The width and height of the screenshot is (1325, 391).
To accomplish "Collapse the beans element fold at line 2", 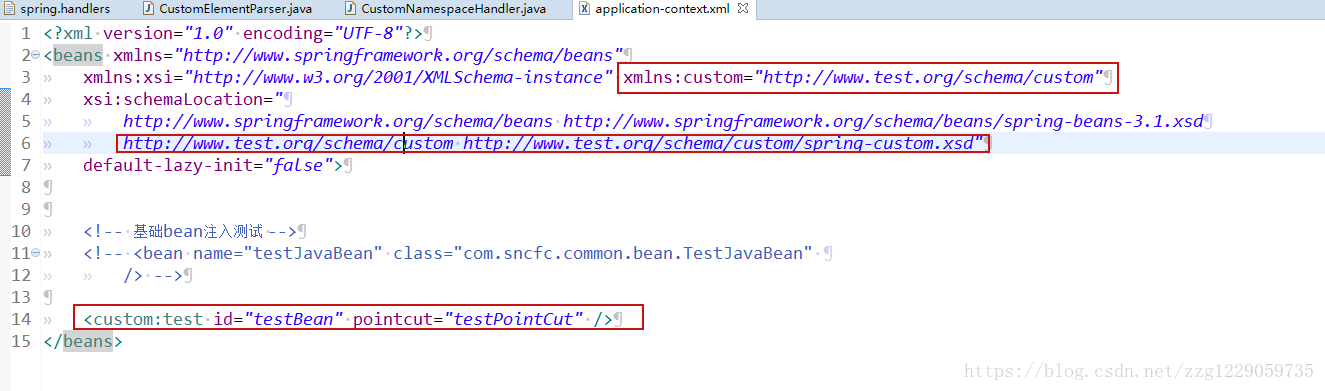I will 35,55.
